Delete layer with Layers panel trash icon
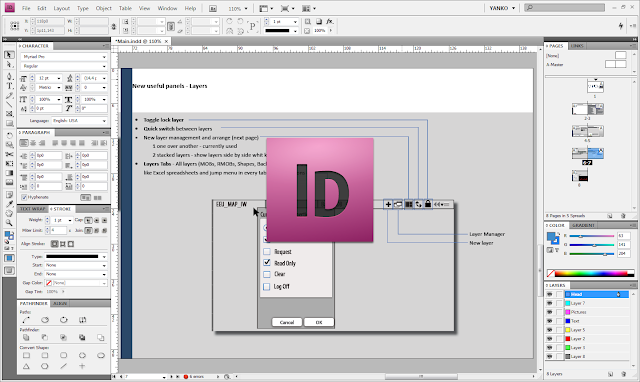The width and height of the screenshot is (640, 382). pos(623,374)
